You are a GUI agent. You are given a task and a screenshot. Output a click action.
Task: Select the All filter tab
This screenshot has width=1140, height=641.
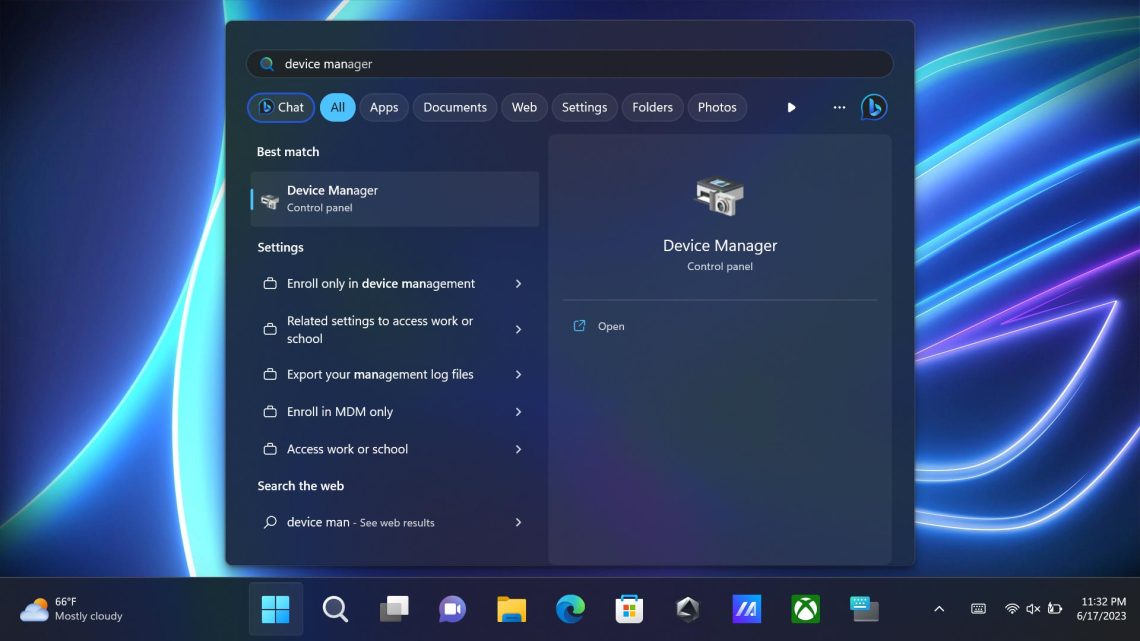[337, 108]
